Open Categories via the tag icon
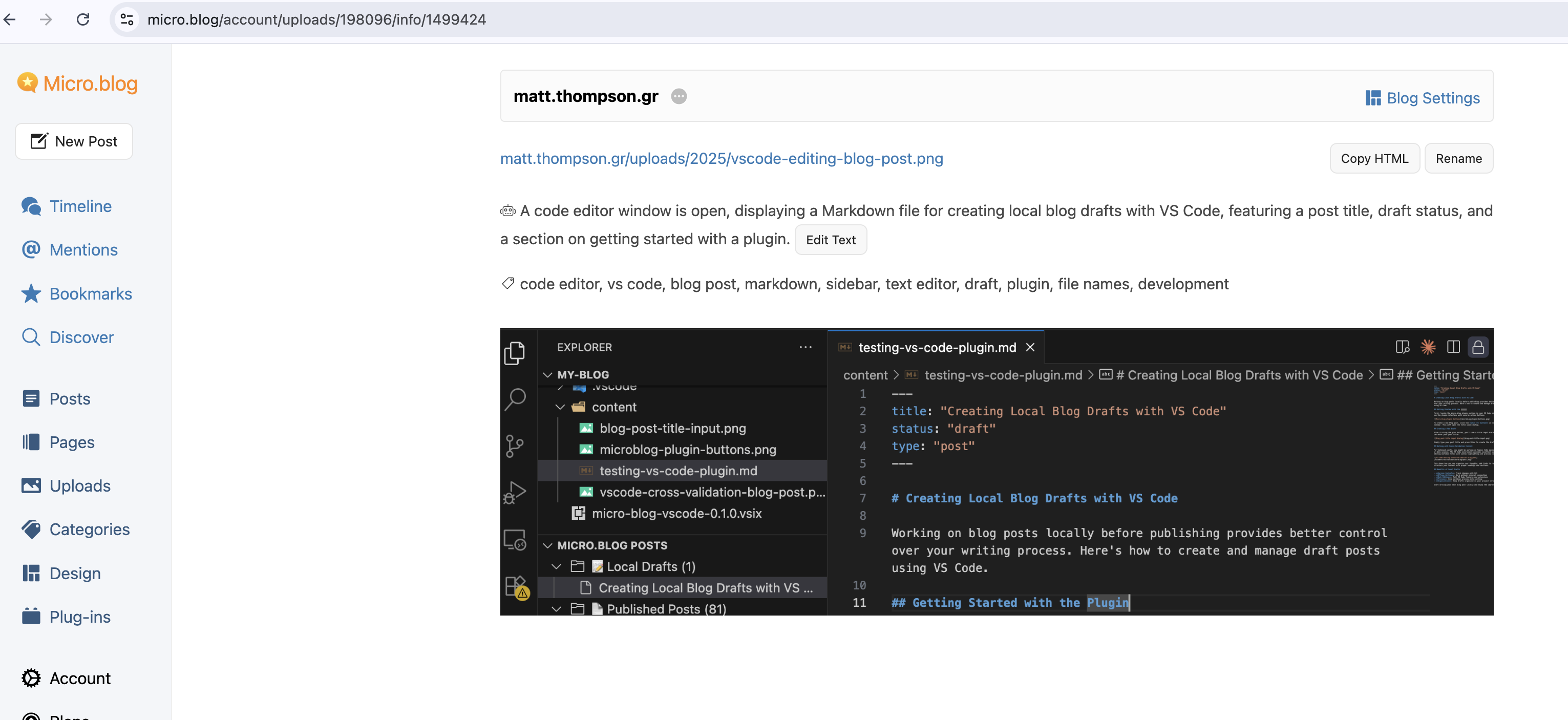The width and height of the screenshot is (1568, 720). (31, 530)
